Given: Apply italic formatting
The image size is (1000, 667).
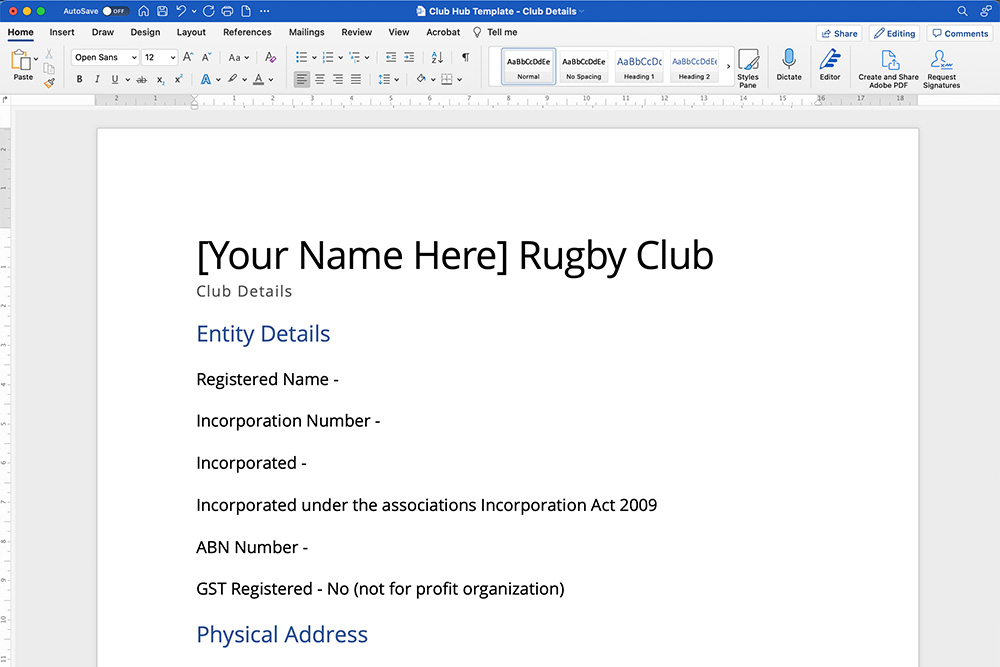Looking at the screenshot, I should click(x=97, y=79).
